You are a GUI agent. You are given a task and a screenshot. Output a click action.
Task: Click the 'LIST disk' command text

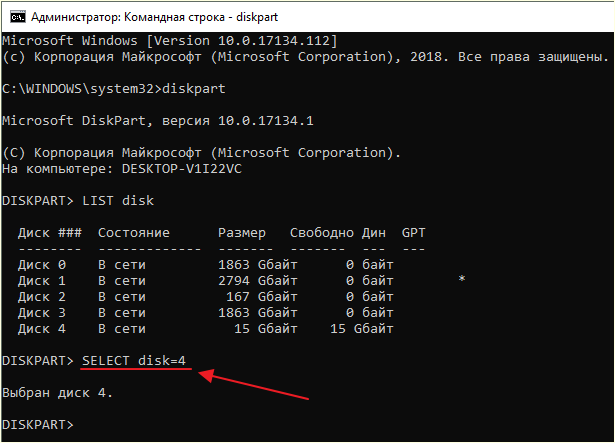pos(118,201)
